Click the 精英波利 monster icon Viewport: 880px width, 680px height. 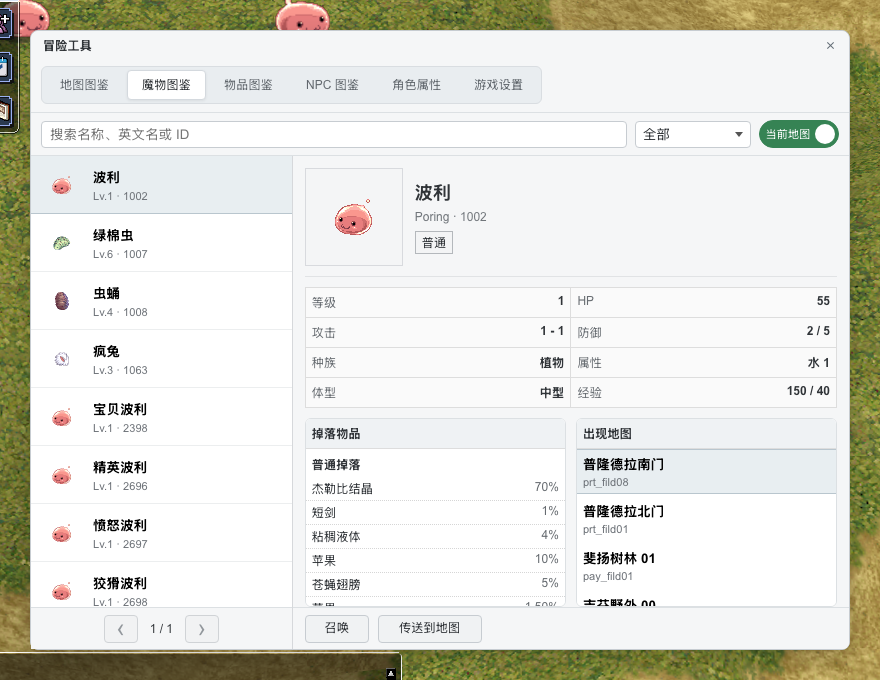coord(62,475)
